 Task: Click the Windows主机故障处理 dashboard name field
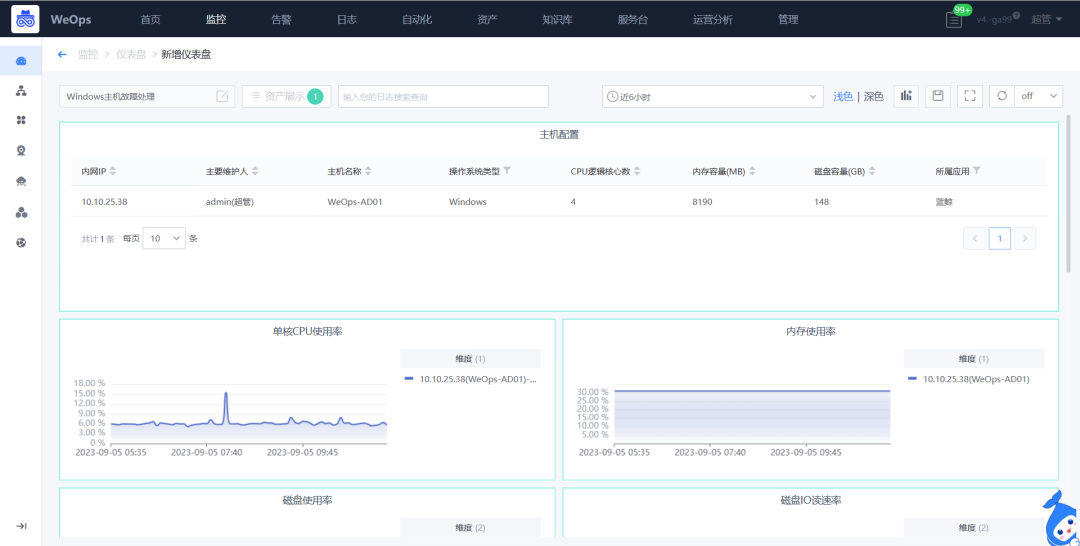click(147, 96)
